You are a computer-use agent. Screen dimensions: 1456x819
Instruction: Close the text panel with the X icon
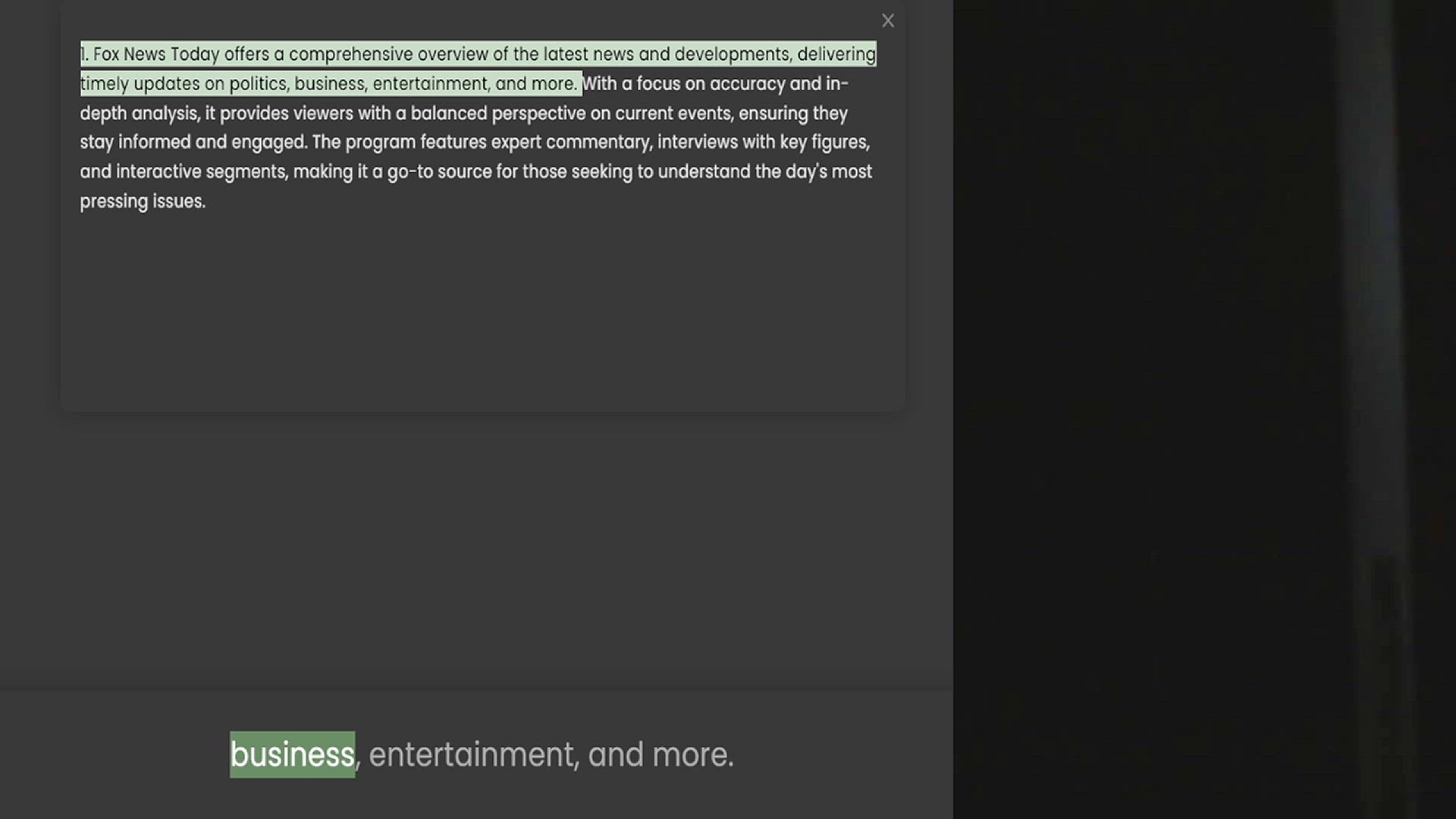[x=888, y=20]
